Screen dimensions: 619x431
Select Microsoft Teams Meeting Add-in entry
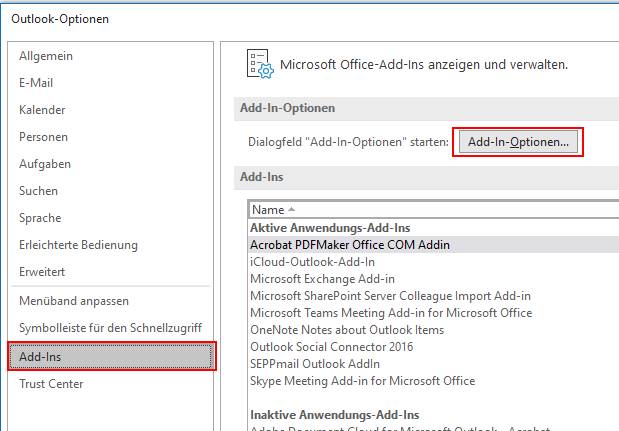click(x=391, y=313)
